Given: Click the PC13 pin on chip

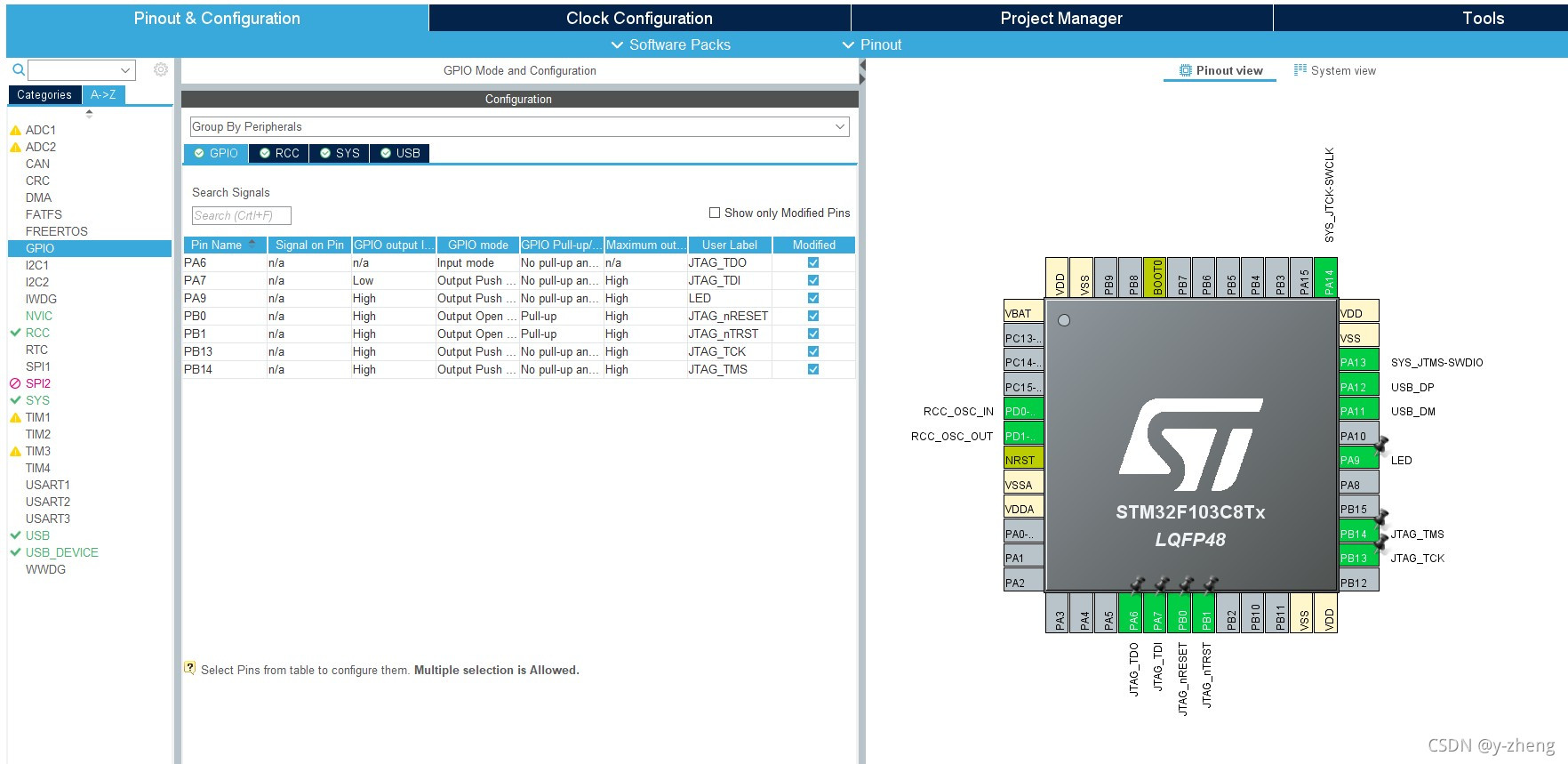Looking at the screenshot, I should click(1023, 338).
